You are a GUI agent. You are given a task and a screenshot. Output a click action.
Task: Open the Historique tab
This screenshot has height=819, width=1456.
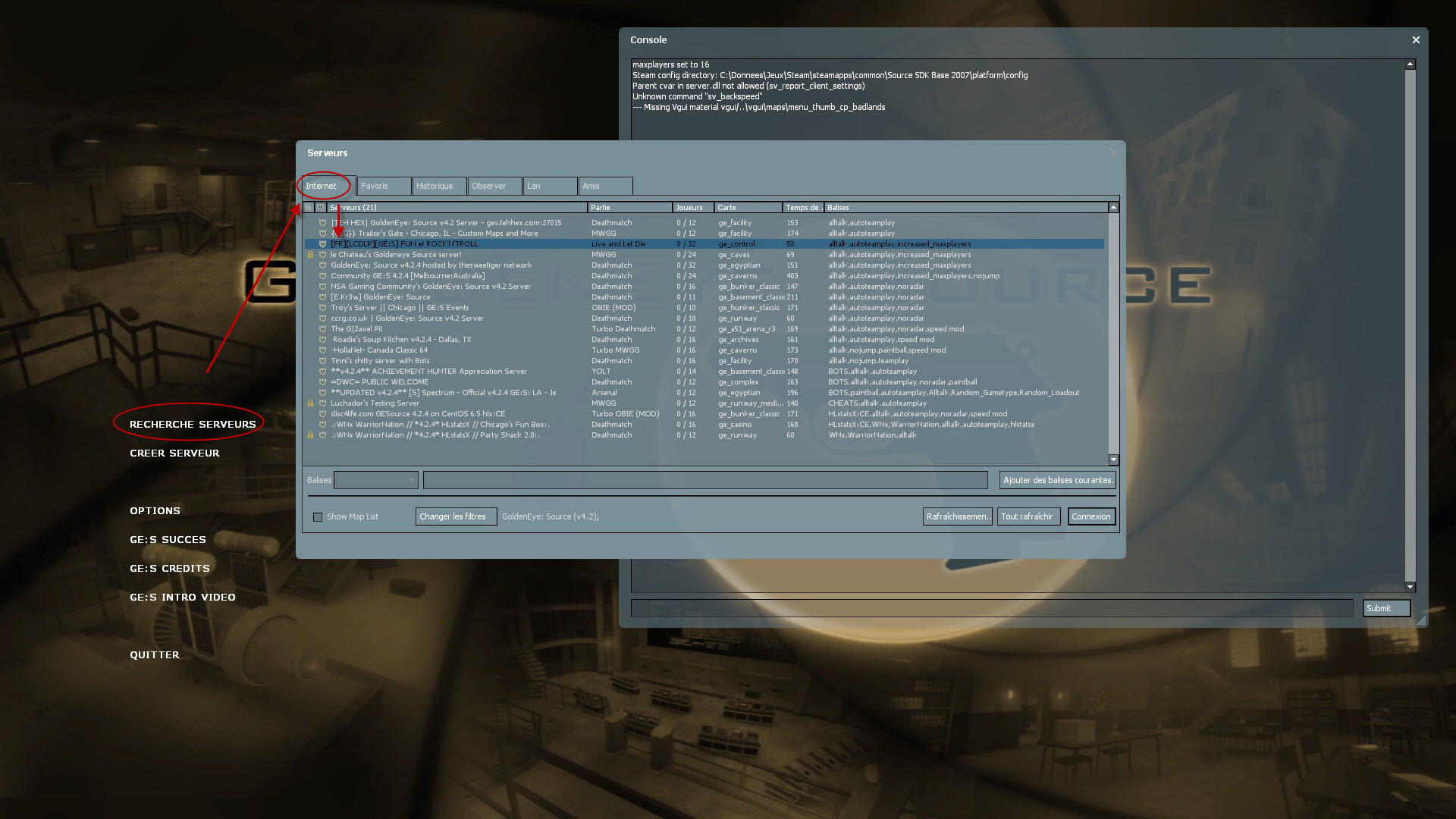(438, 186)
